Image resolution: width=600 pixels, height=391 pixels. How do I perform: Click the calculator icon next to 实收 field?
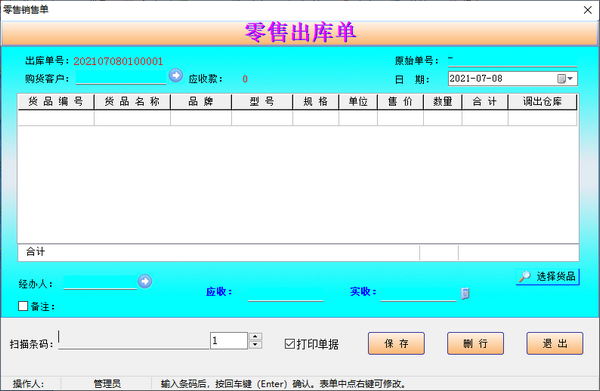(x=465, y=293)
